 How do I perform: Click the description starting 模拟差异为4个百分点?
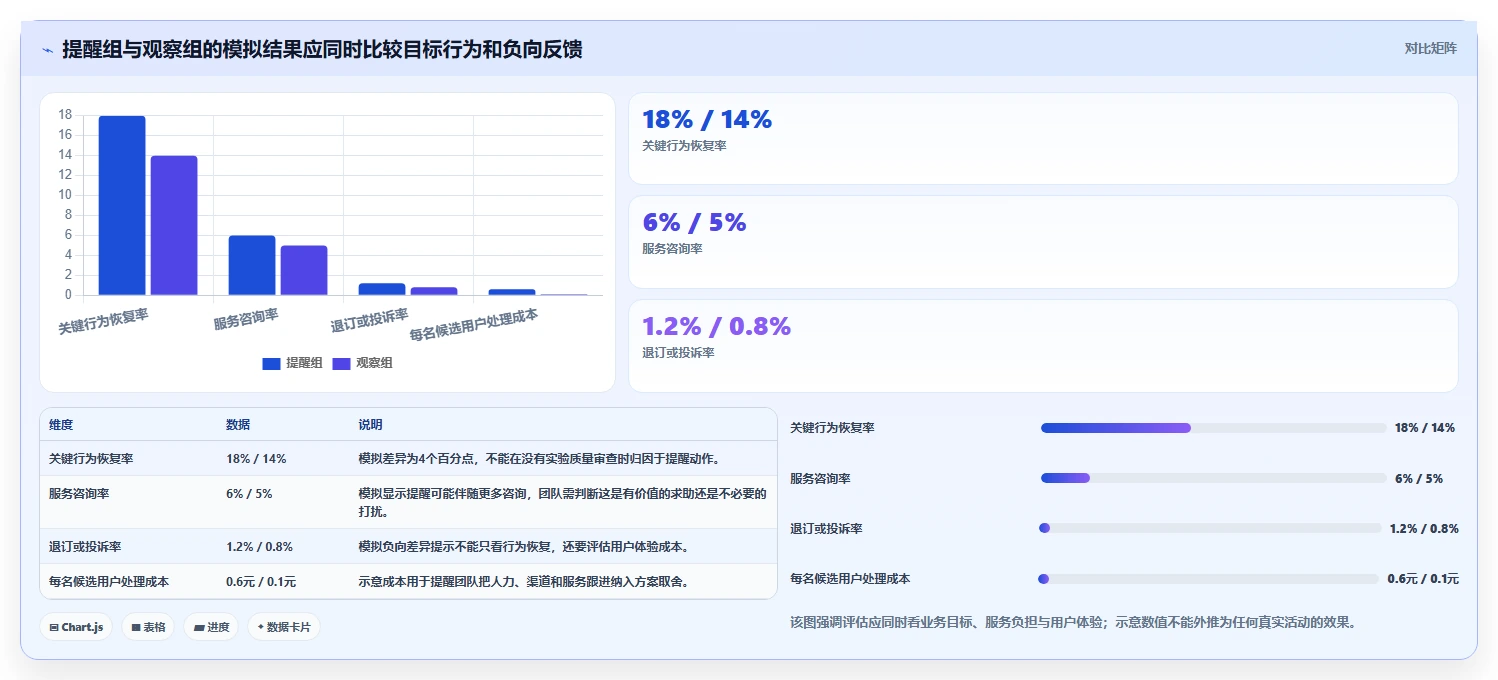(x=539, y=459)
